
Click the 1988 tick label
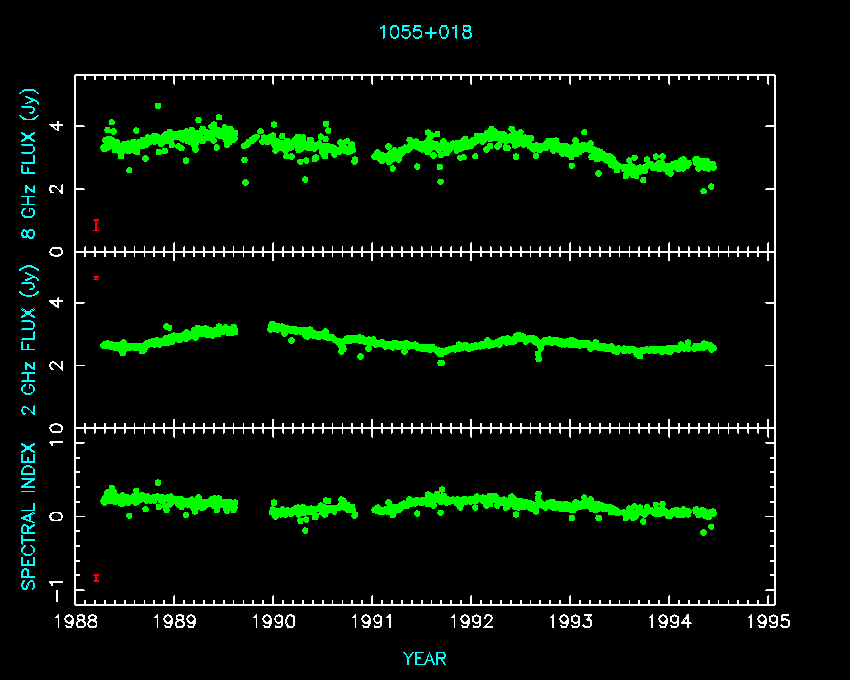point(77,622)
